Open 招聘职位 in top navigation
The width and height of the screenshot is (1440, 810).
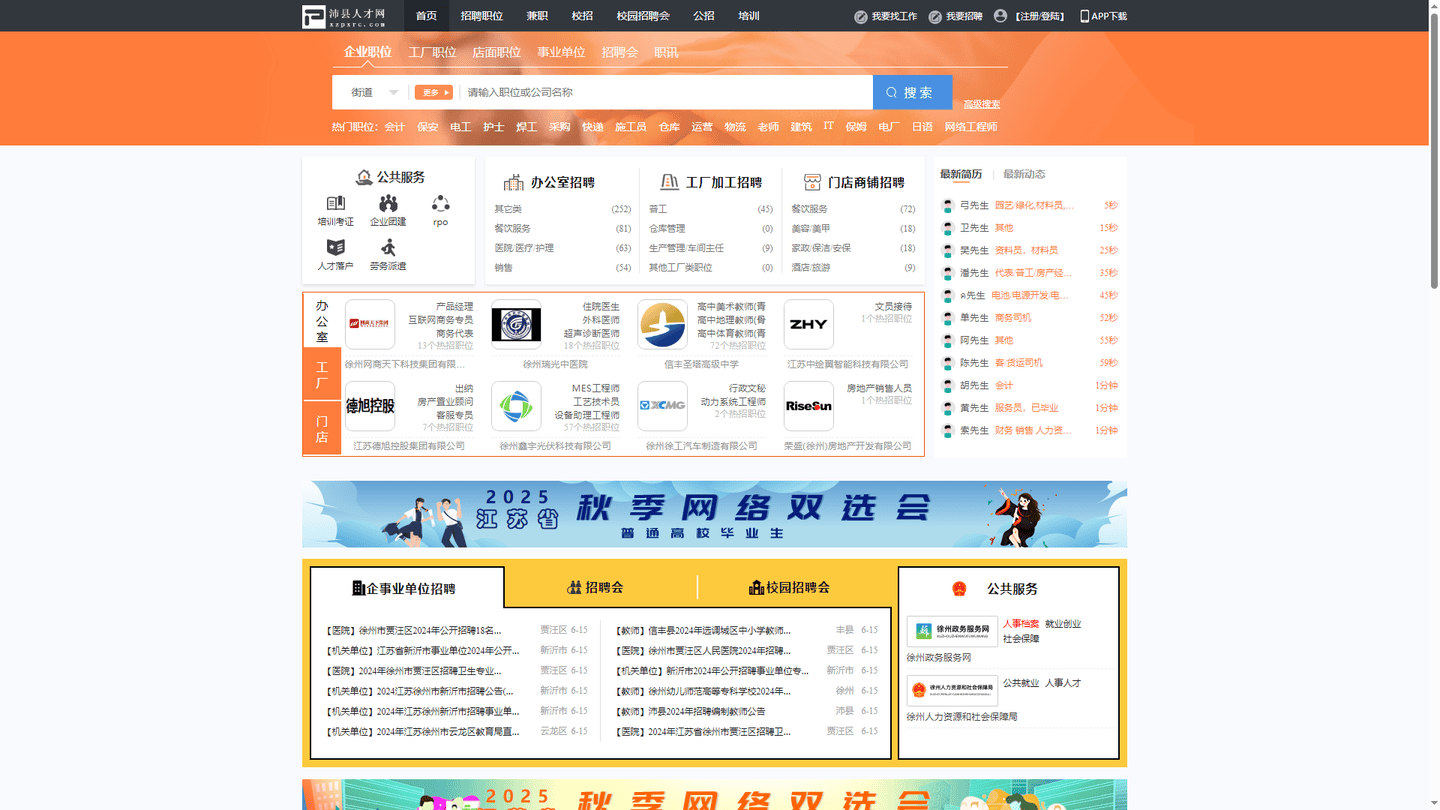click(482, 16)
